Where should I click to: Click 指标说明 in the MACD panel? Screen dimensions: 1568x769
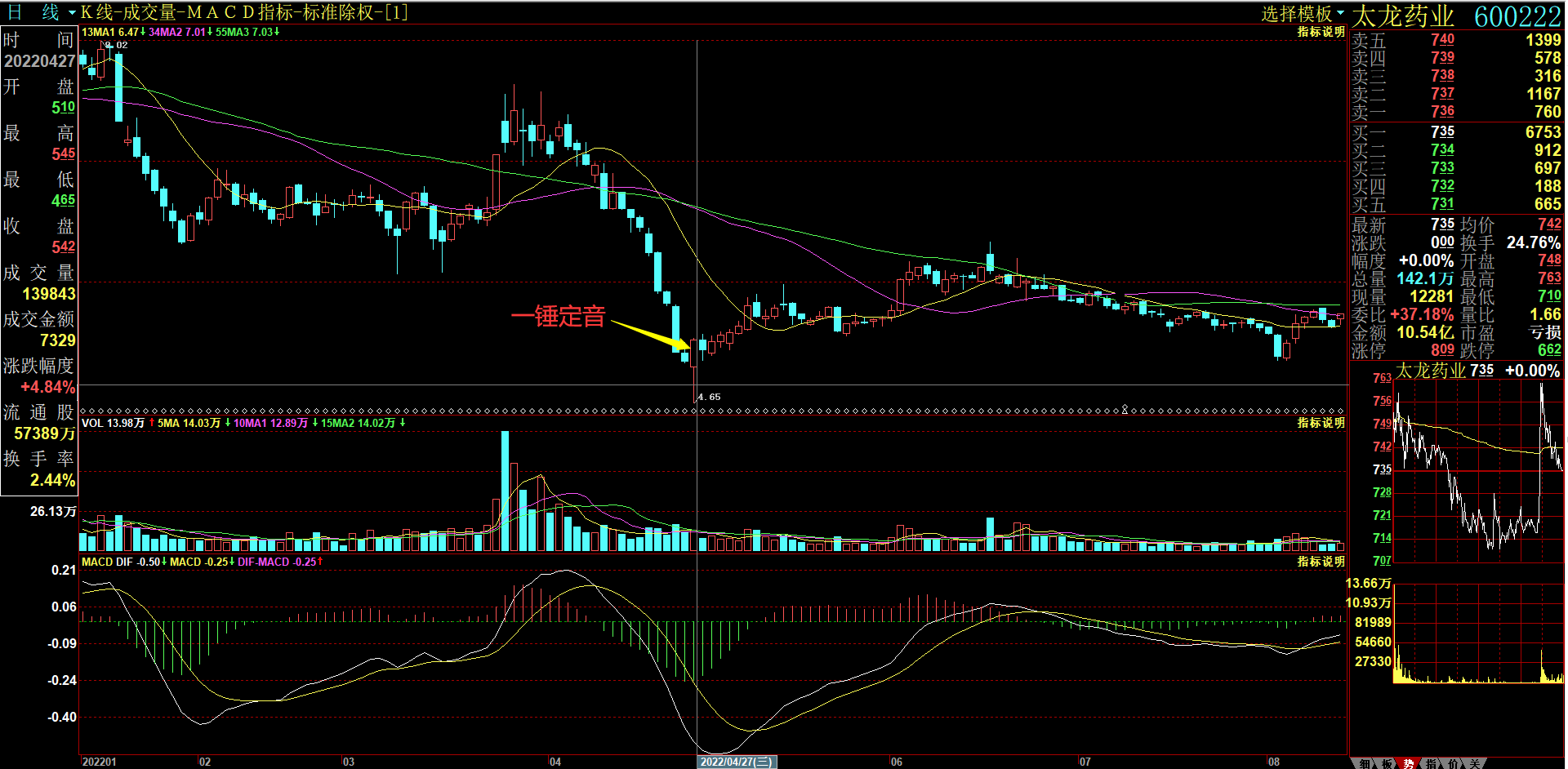(1321, 562)
